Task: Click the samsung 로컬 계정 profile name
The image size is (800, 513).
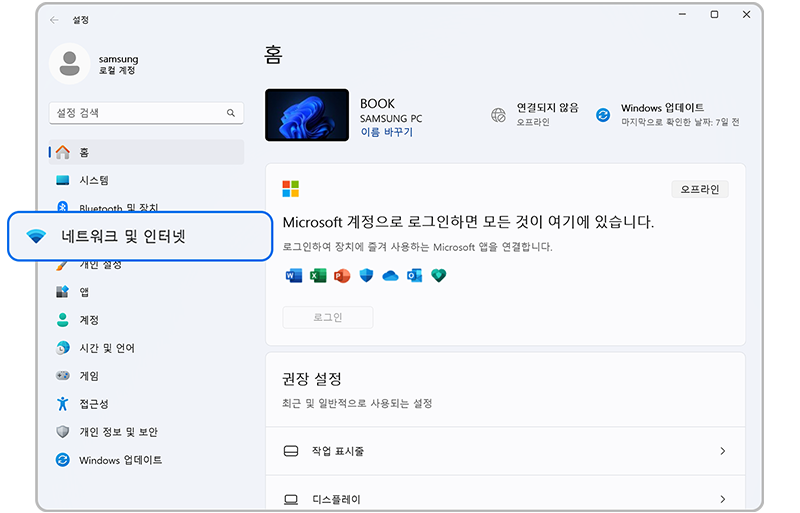Action: click(118, 64)
